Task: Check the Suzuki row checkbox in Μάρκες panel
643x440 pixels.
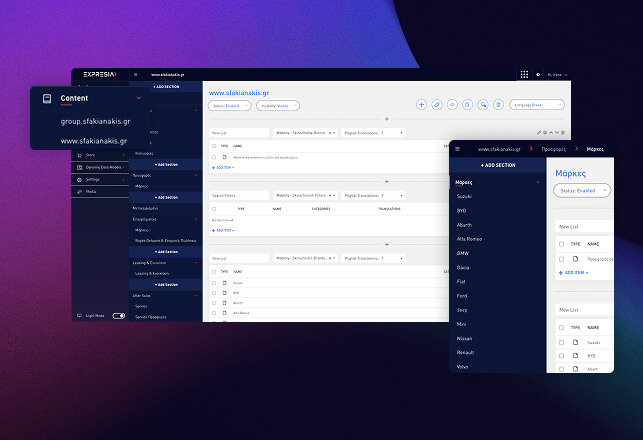Action: 562,341
